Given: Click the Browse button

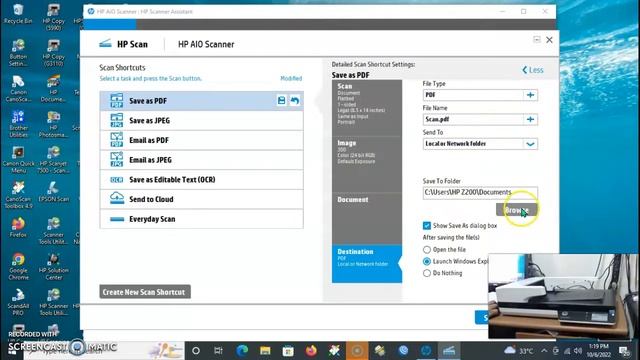Looking at the screenshot, I should [x=517, y=210].
